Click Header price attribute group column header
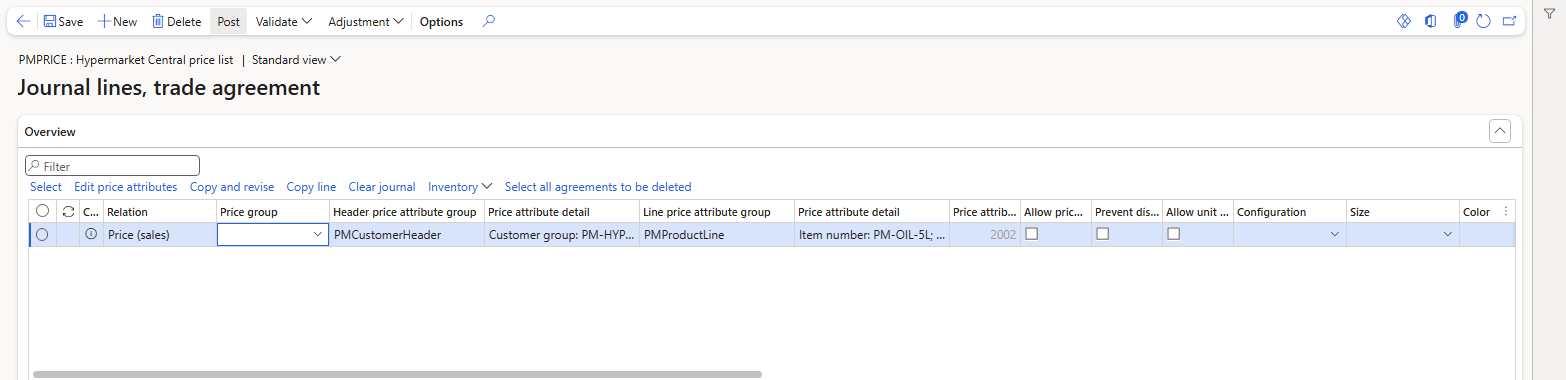Screen dimensions: 1566x380 pyautogui.click(x=406, y=212)
